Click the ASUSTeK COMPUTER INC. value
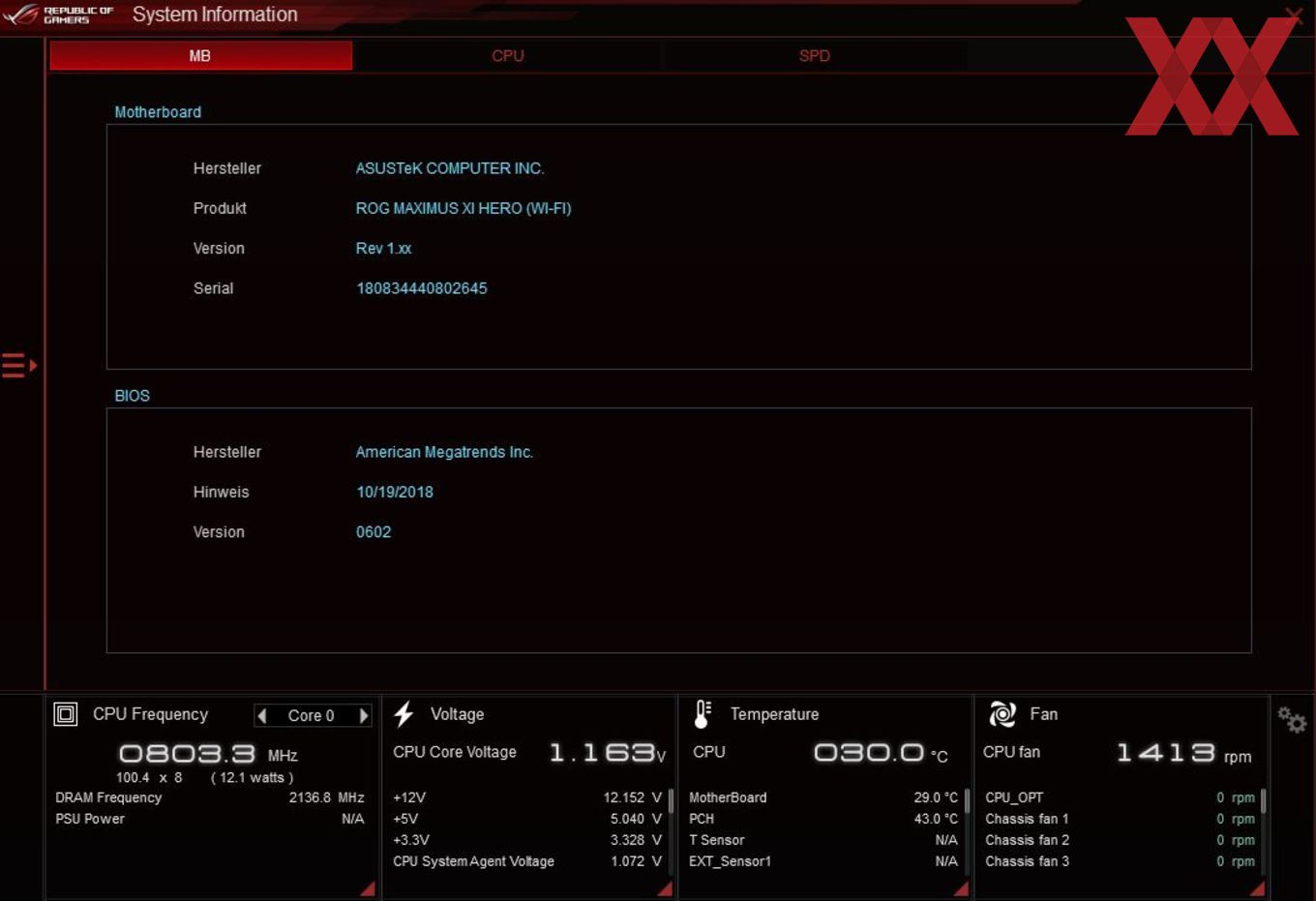 (x=450, y=168)
